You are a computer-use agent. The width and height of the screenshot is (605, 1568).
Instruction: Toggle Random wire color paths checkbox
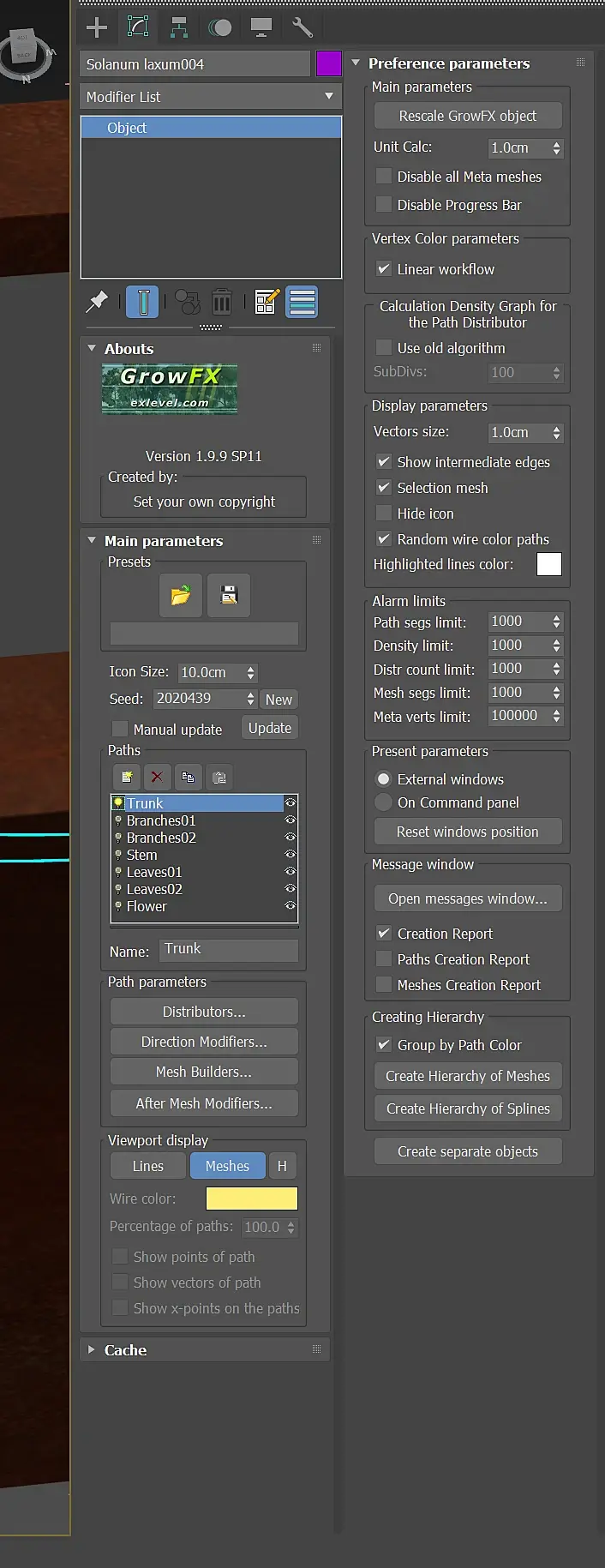click(x=384, y=539)
